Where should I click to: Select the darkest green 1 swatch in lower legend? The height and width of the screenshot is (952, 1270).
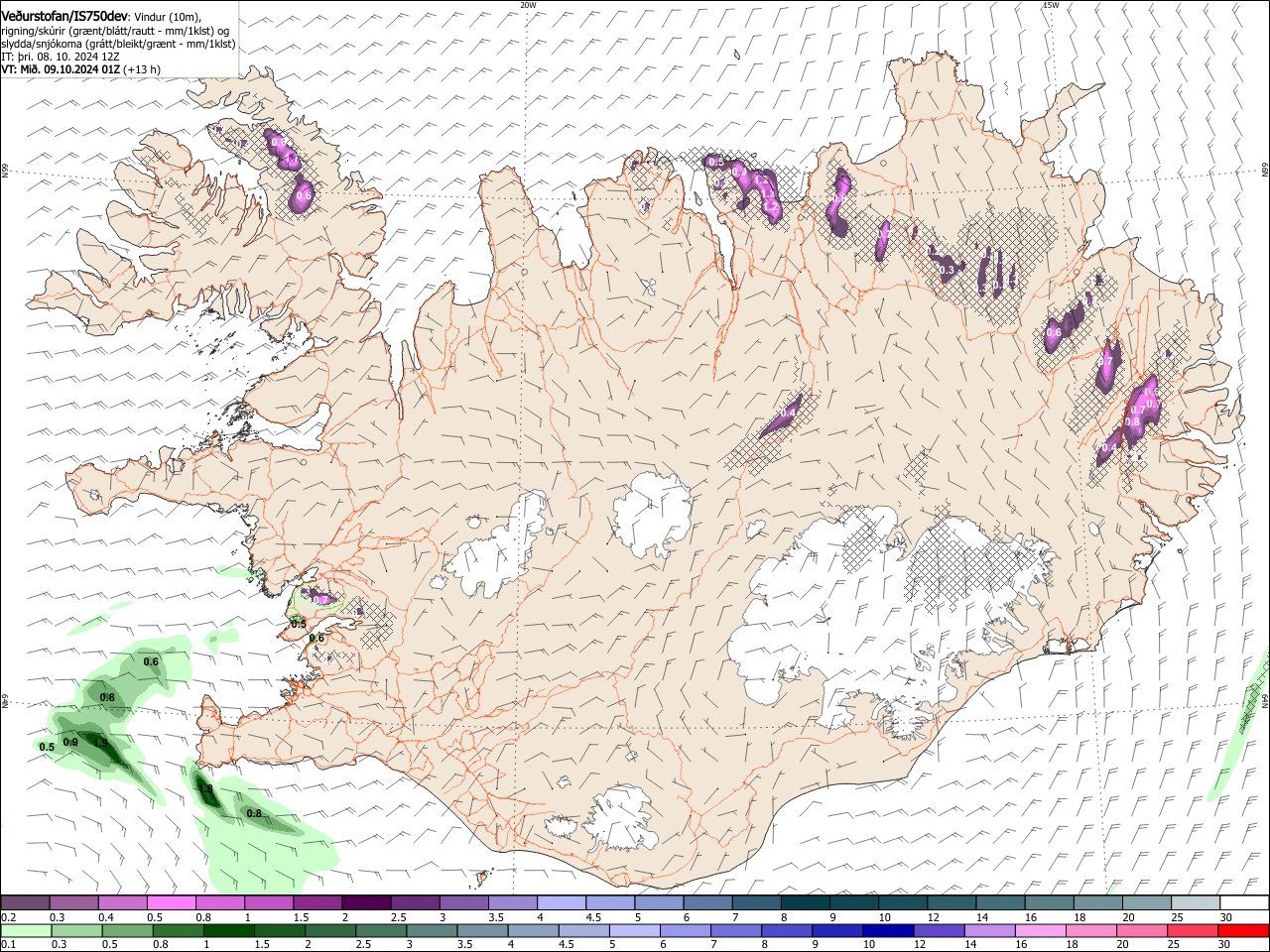point(228,930)
